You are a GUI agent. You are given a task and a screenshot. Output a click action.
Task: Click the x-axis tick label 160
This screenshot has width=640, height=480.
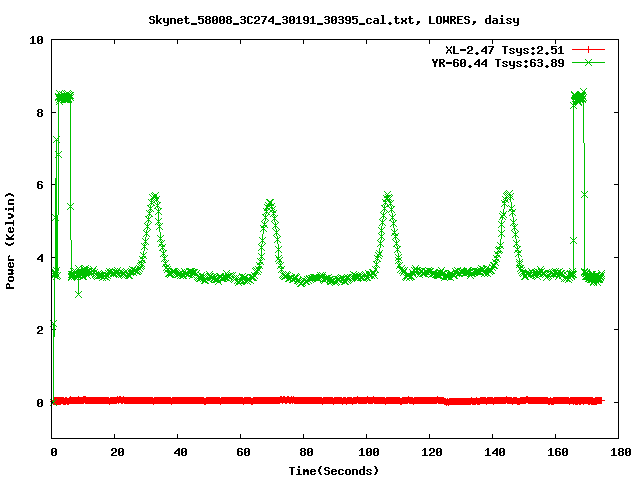pos(558,452)
